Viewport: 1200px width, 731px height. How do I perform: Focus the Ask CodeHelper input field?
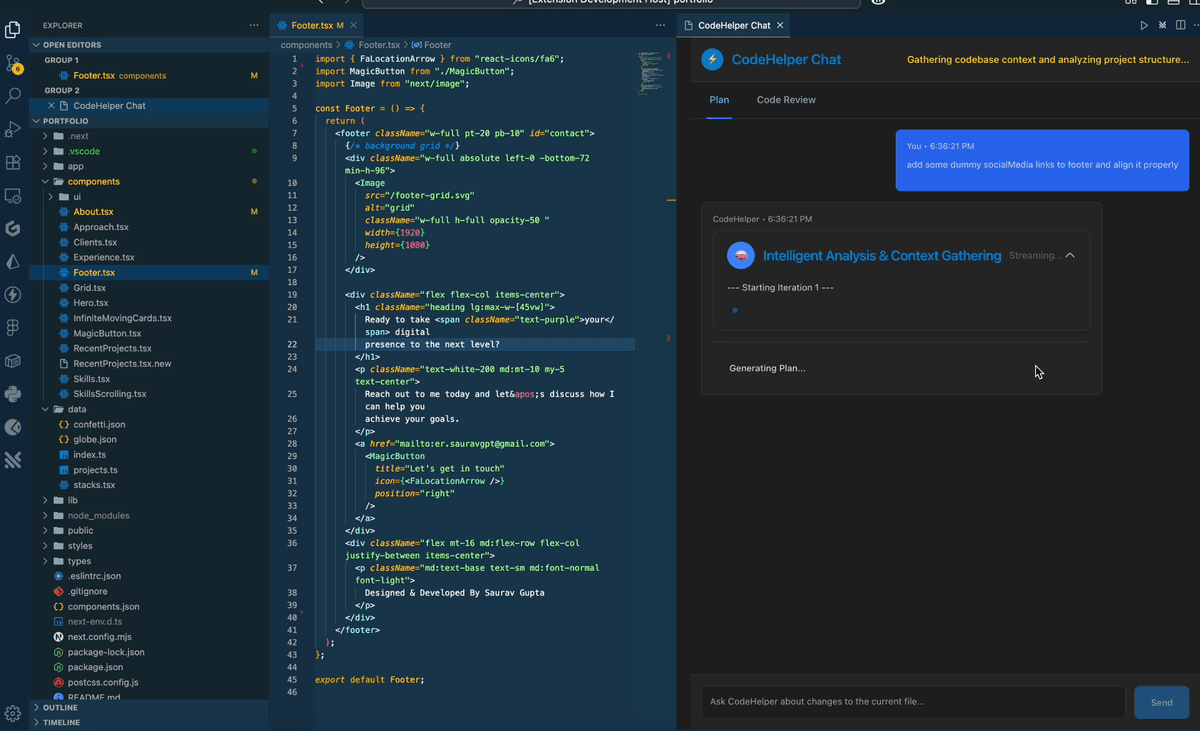913,702
